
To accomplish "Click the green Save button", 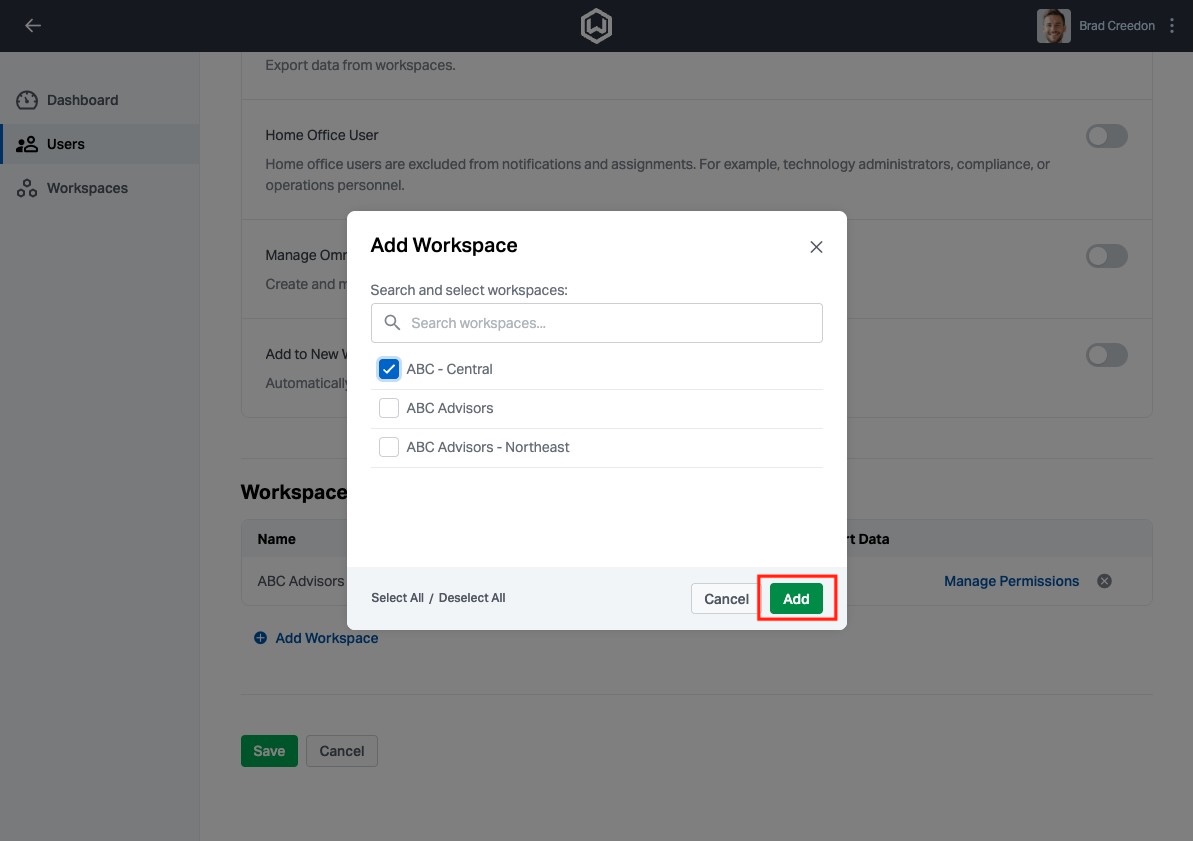I will tap(269, 750).
